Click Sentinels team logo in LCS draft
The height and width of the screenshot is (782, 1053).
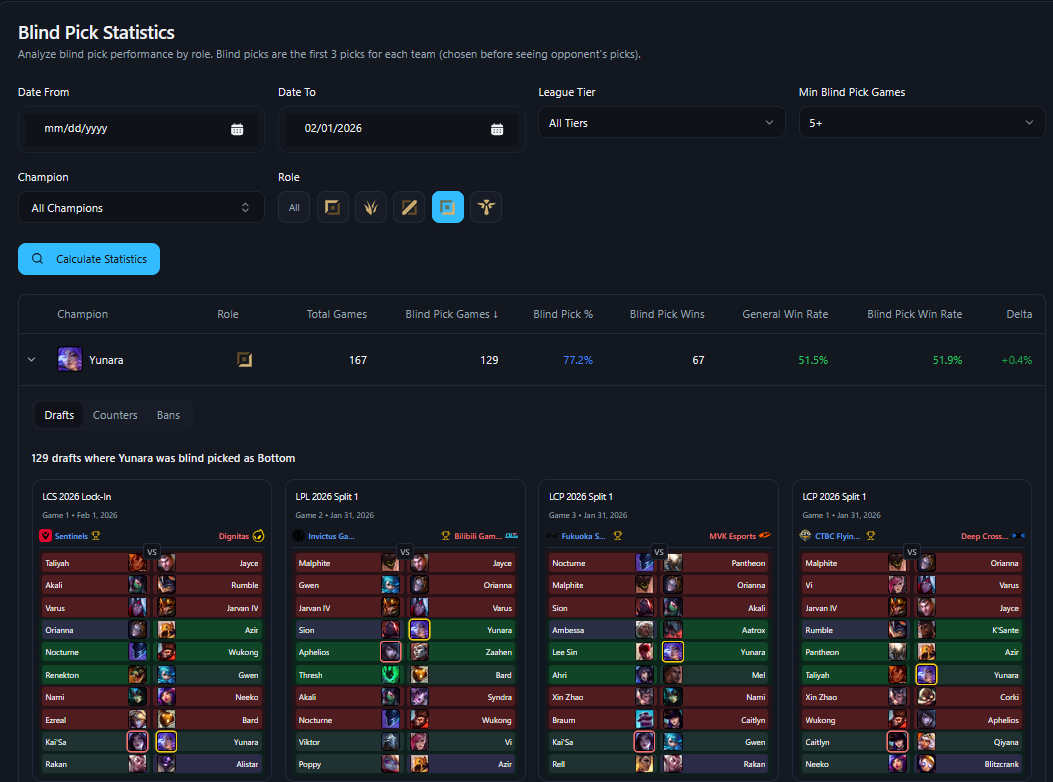pyautogui.click(x=45, y=536)
